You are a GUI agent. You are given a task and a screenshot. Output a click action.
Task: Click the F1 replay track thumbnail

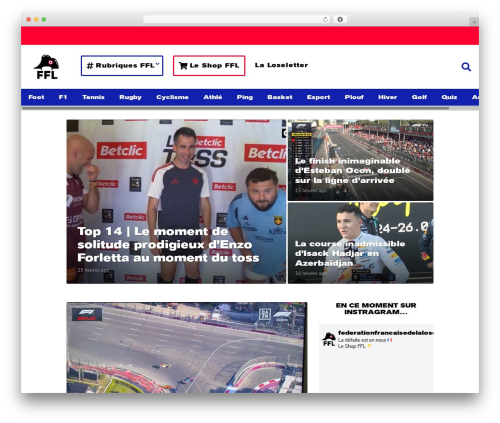coord(187,347)
